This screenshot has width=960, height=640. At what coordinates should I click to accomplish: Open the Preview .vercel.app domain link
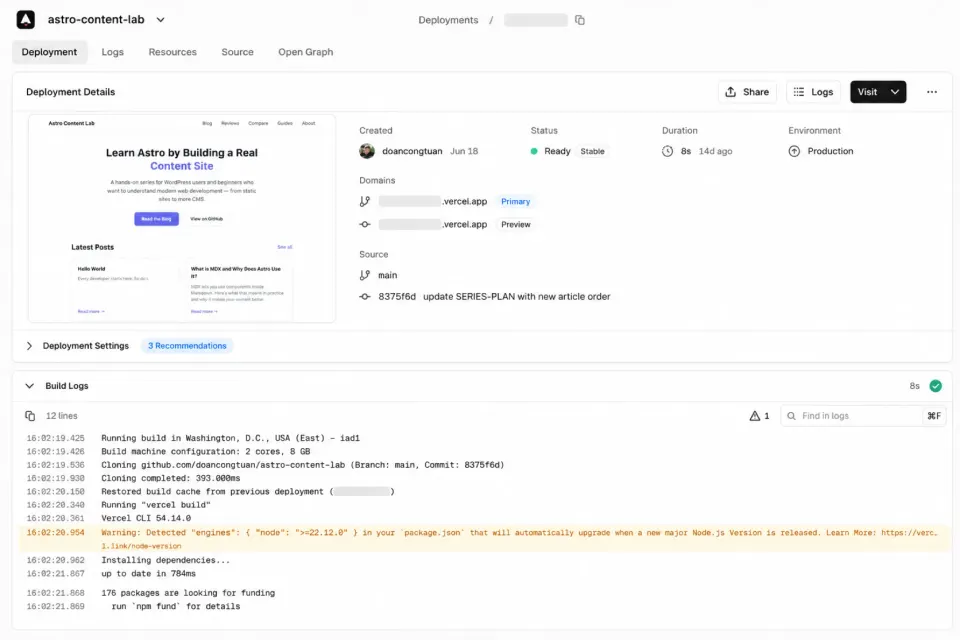click(433, 225)
